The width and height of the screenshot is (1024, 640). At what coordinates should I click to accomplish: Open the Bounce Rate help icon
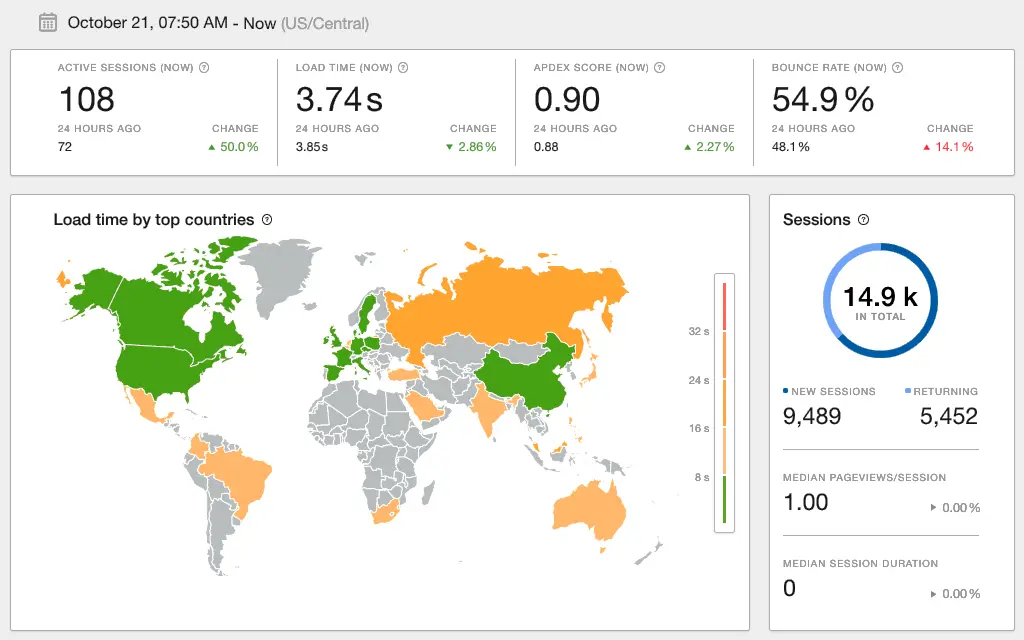point(897,68)
